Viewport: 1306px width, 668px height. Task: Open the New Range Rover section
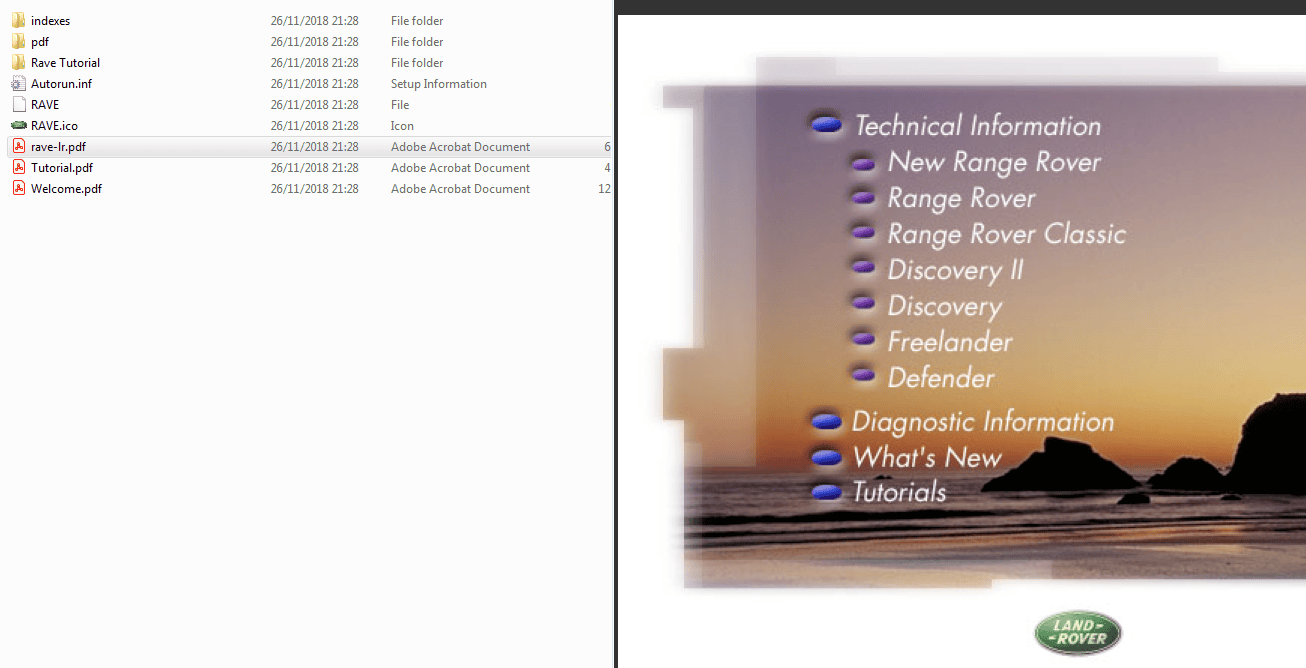tap(994, 162)
